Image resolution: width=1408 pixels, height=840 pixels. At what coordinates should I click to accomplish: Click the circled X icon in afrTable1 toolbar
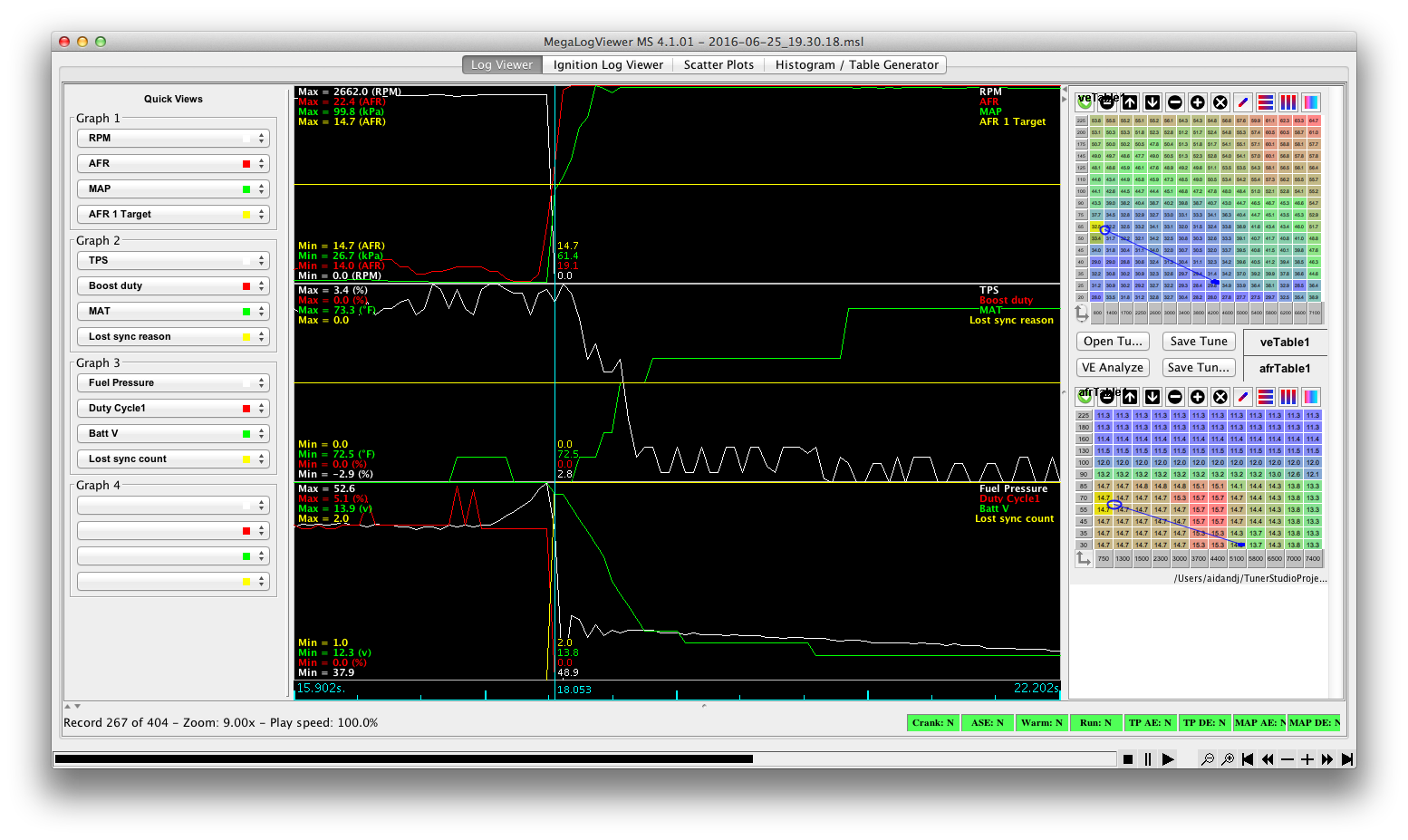click(x=1220, y=397)
